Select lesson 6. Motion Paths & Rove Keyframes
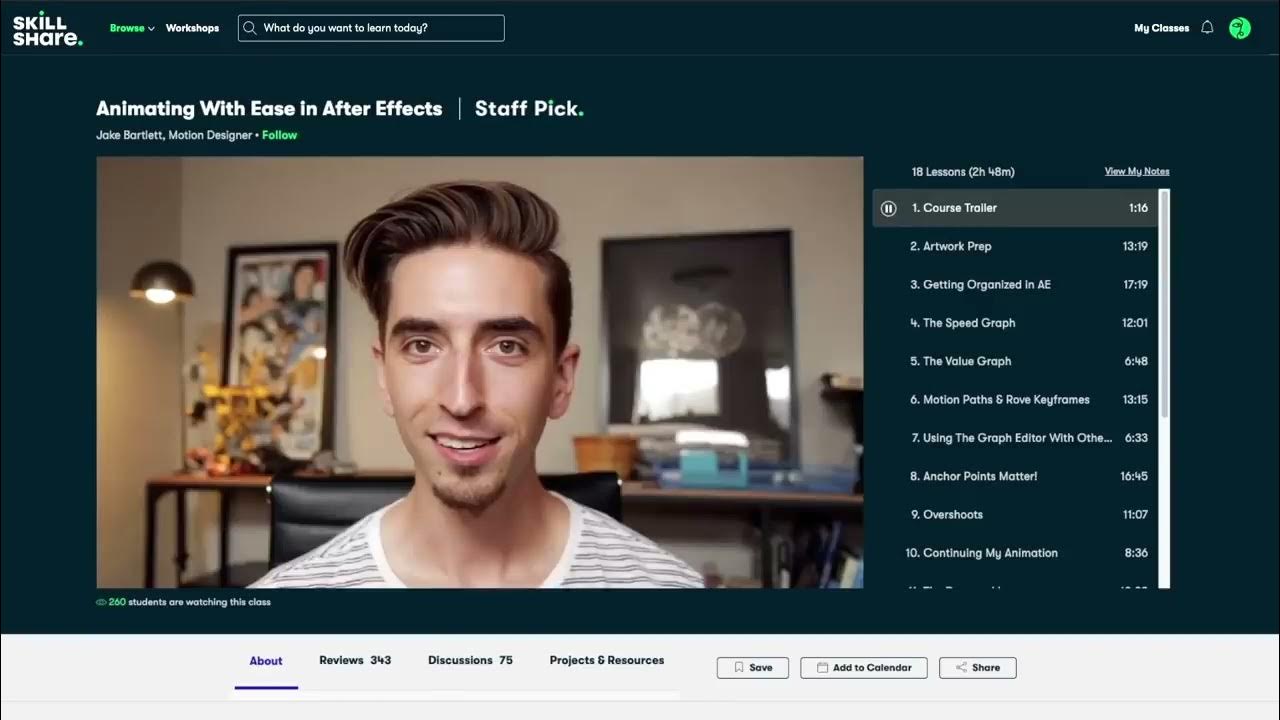 (x=1015, y=400)
